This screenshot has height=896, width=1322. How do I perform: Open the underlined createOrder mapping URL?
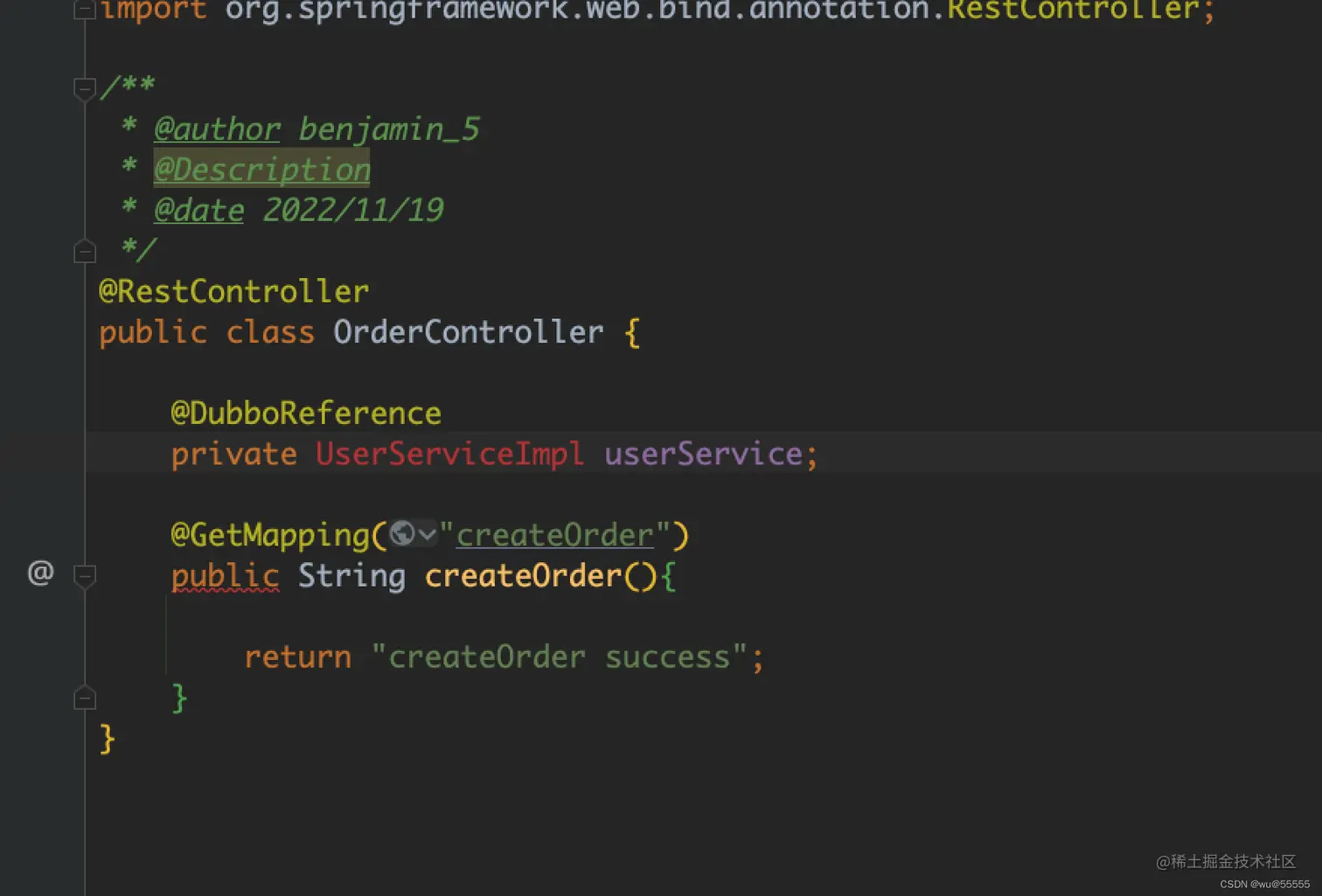[555, 535]
